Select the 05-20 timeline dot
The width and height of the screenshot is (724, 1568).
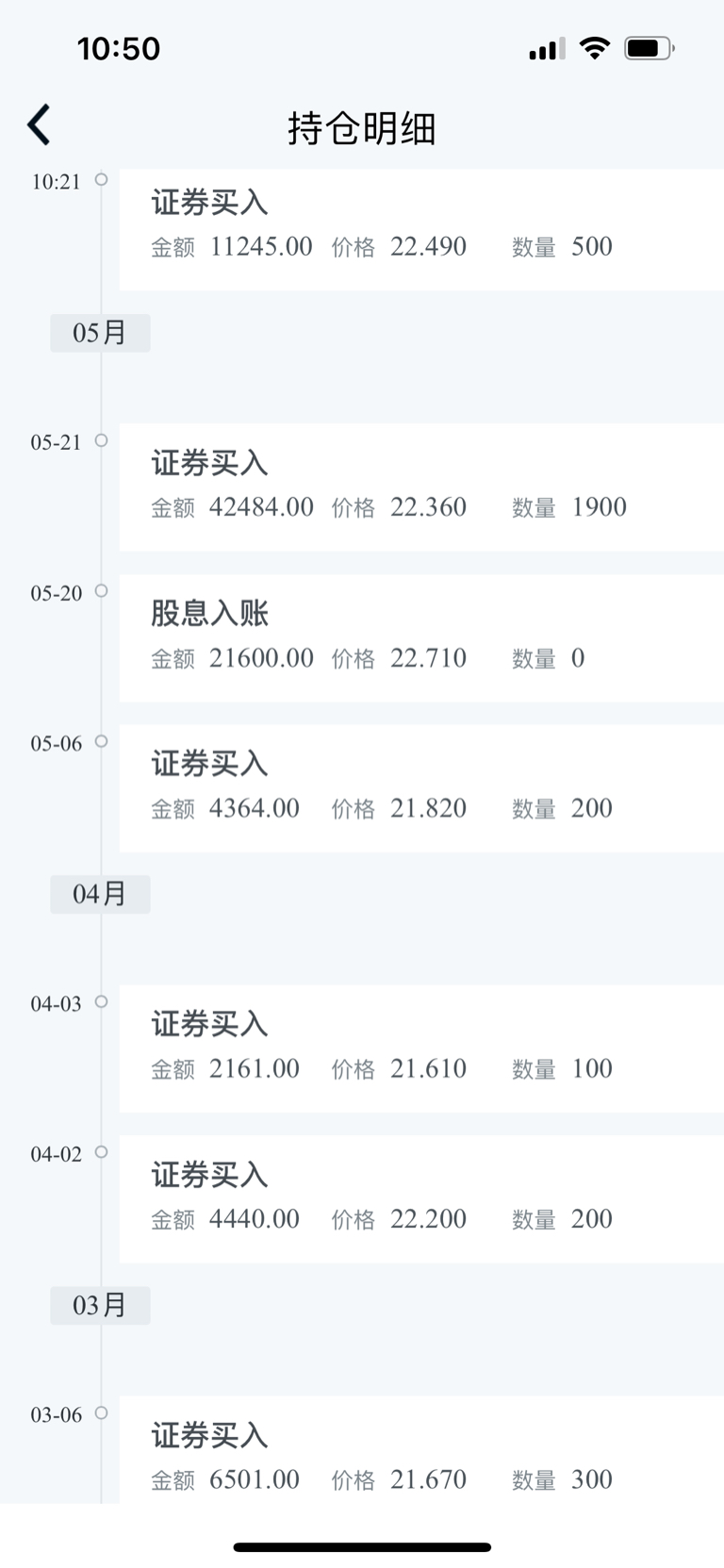101,591
